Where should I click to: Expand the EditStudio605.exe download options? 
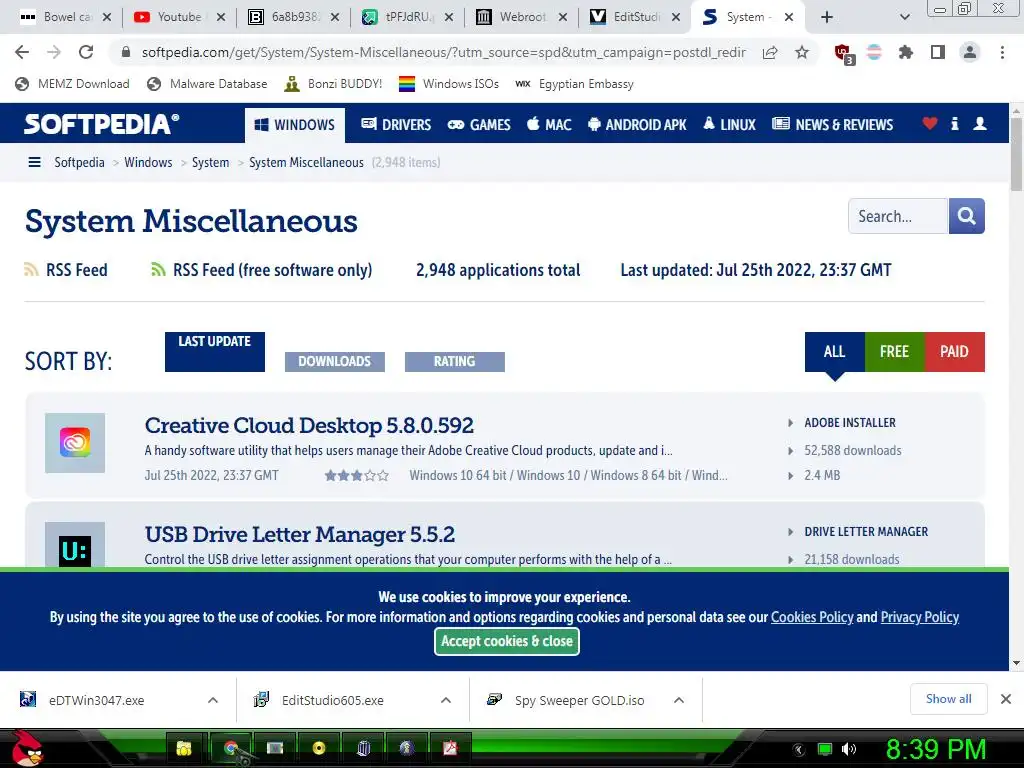click(446, 700)
